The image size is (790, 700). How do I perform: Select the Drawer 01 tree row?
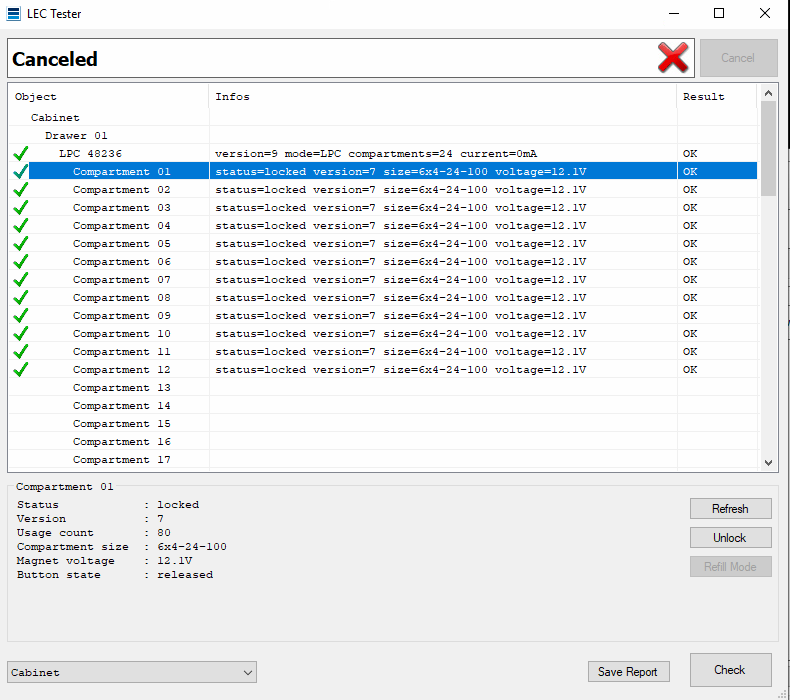click(383, 136)
